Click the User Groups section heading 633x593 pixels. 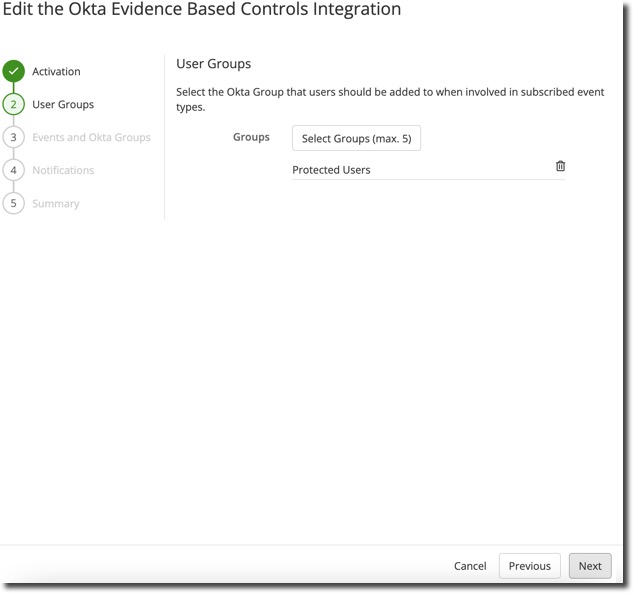[x=214, y=64]
